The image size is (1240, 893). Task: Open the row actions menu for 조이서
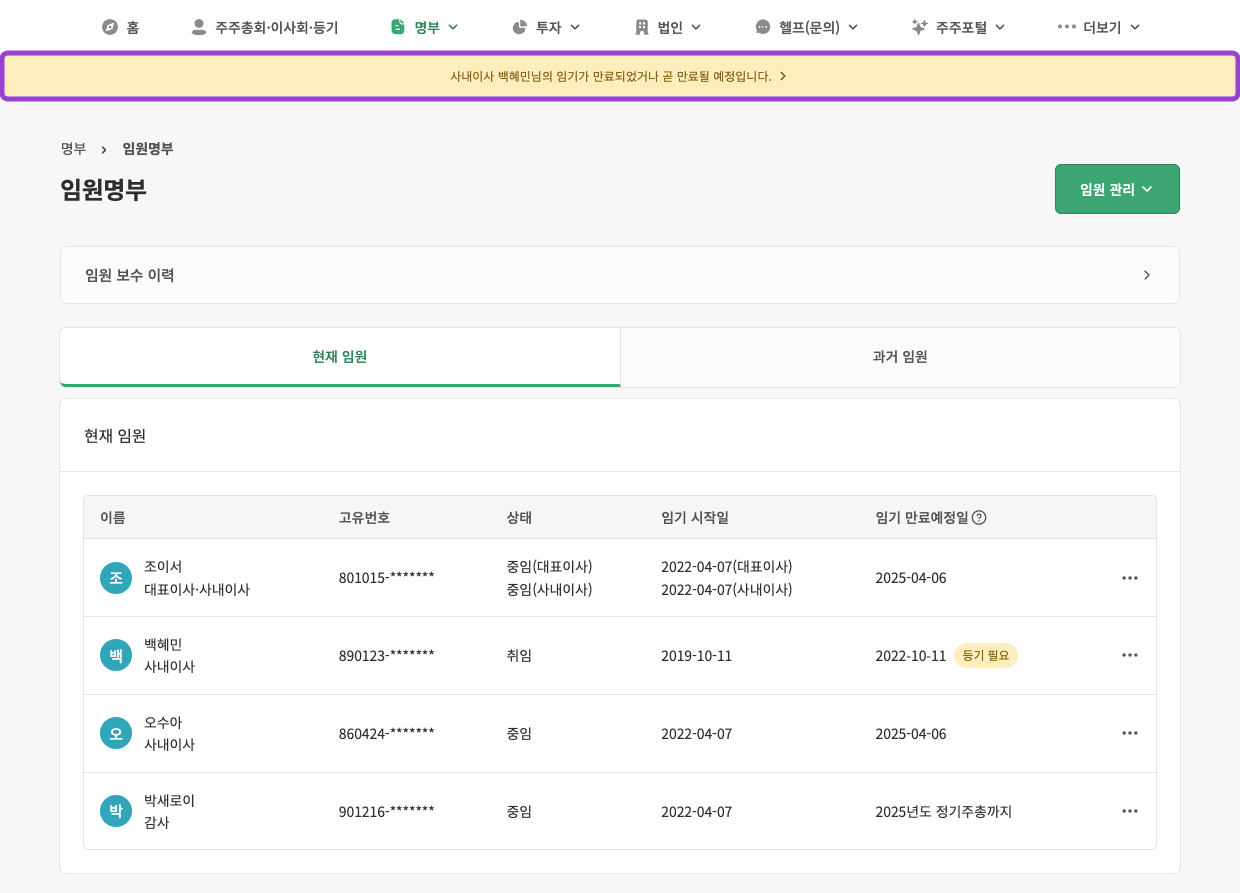(x=1130, y=577)
